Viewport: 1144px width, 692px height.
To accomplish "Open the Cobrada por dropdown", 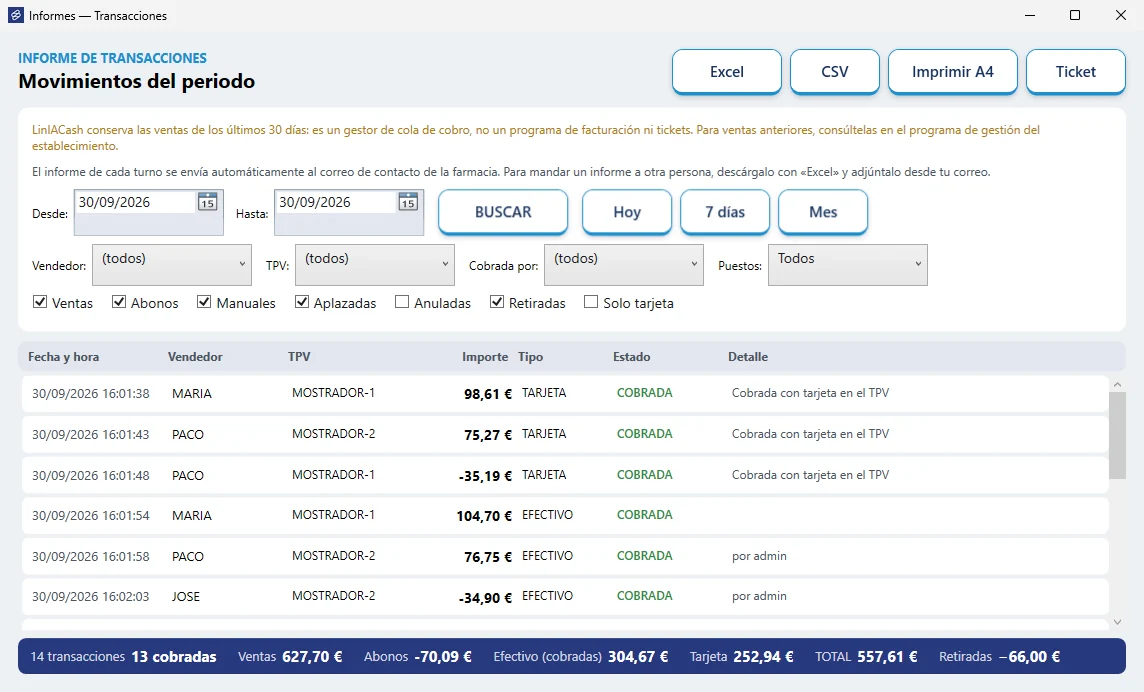I will 624,265.
